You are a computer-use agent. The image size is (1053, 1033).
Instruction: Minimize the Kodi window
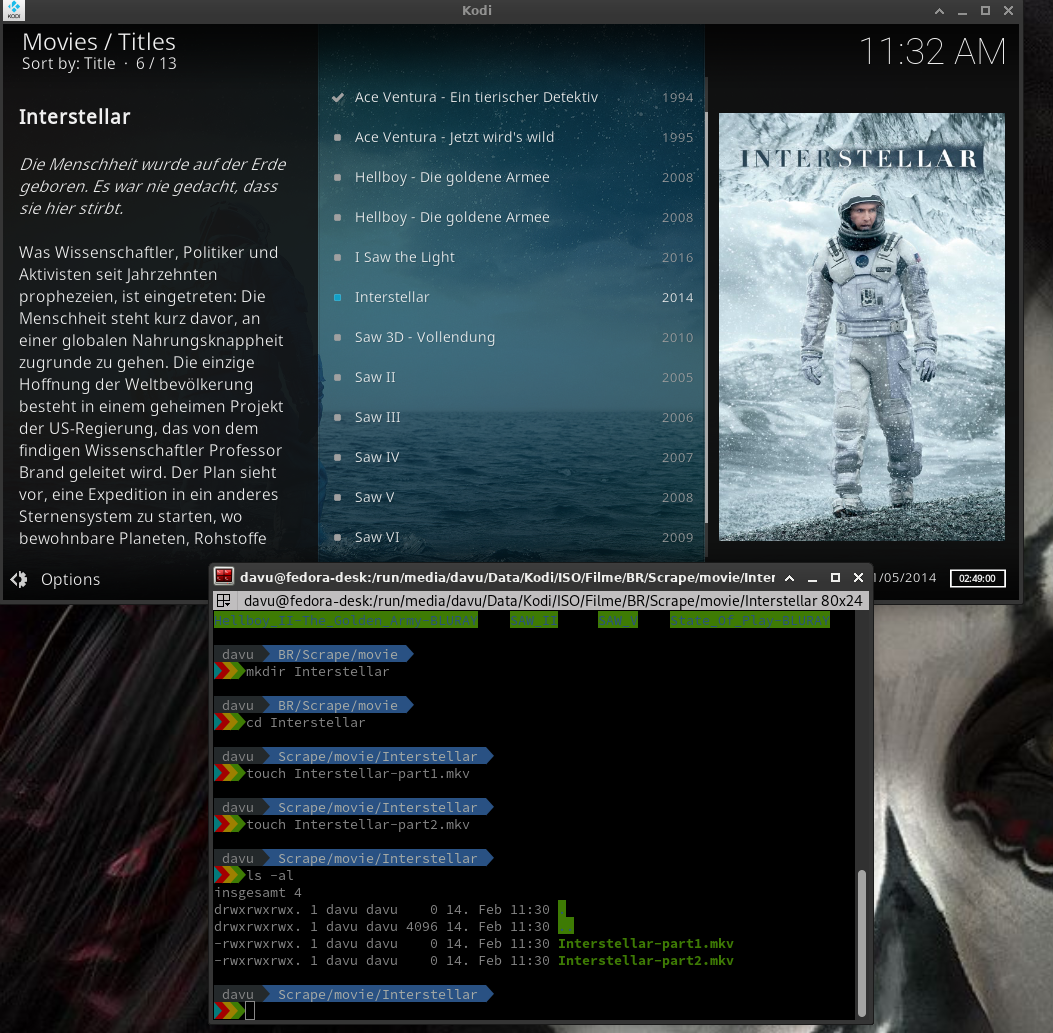962,11
